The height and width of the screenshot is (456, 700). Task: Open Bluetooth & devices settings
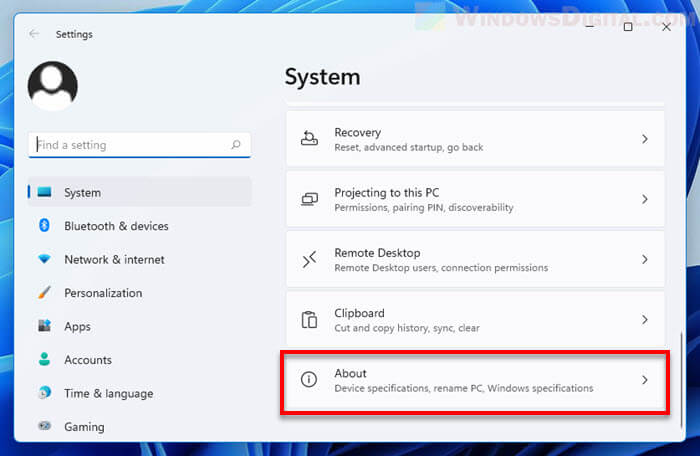point(140,226)
